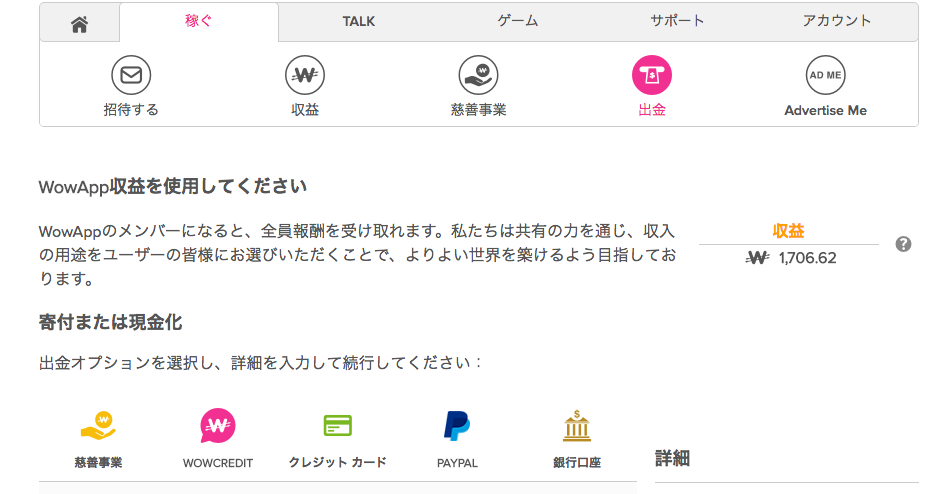The height and width of the screenshot is (494, 939).
Task: Open the home tab house icon
Action: click(x=80, y=24)
